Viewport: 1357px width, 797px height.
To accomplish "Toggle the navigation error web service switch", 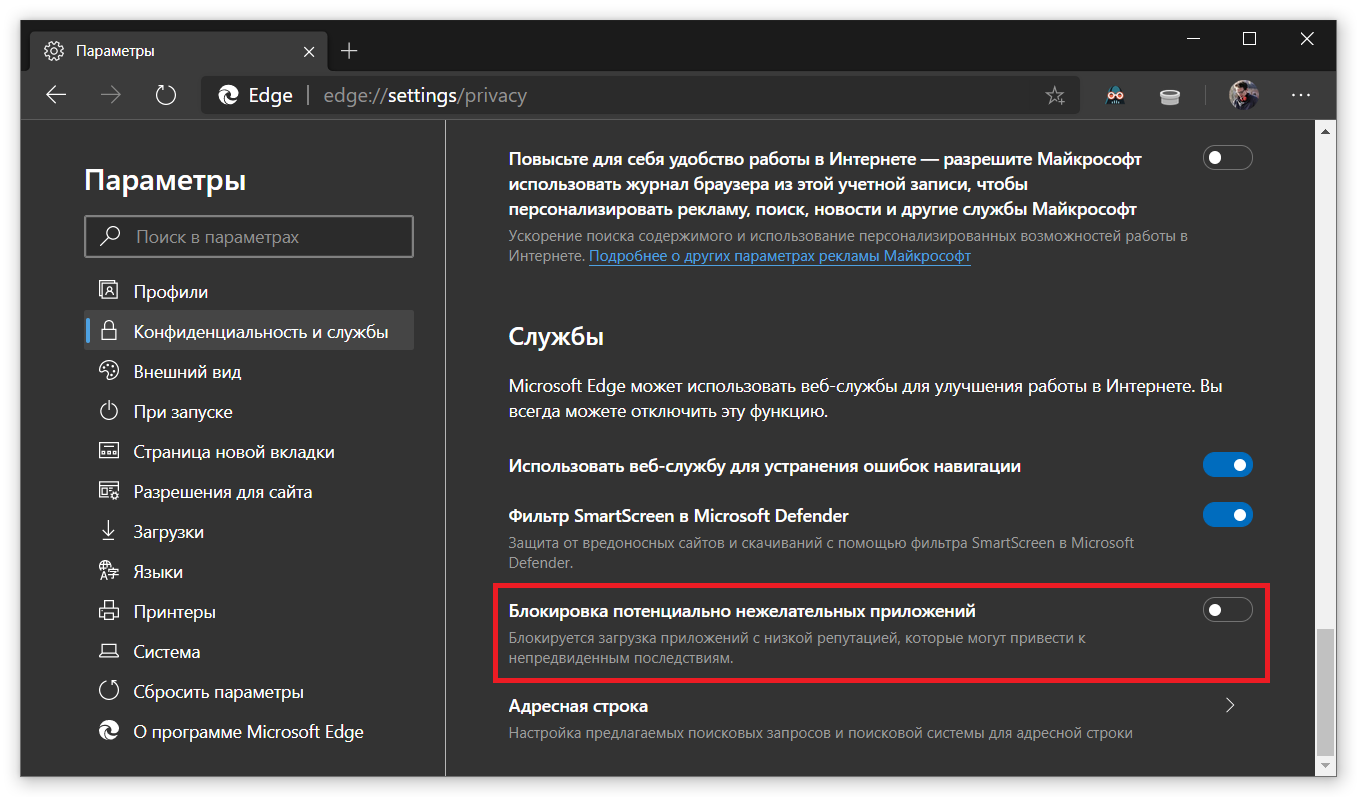I will tap(1227, 465).
